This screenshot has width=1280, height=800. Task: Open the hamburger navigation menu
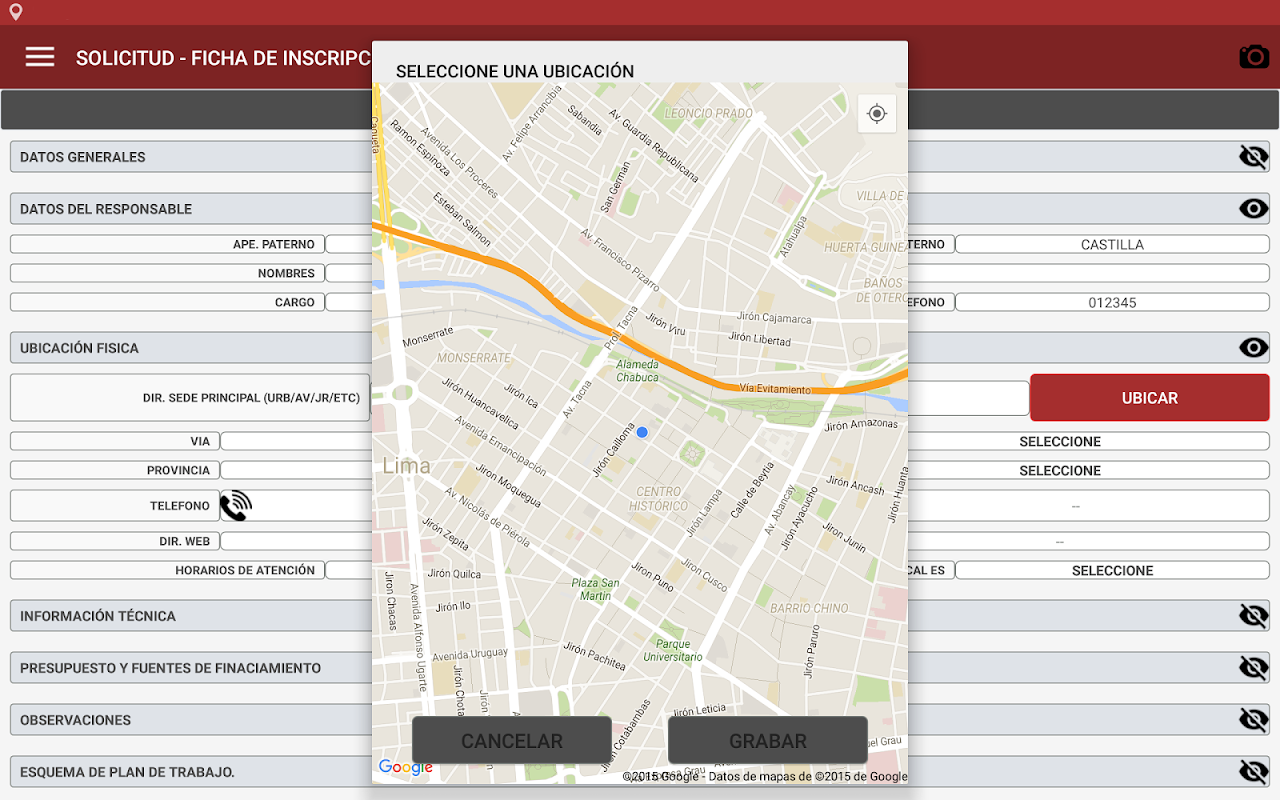[40, 57]
